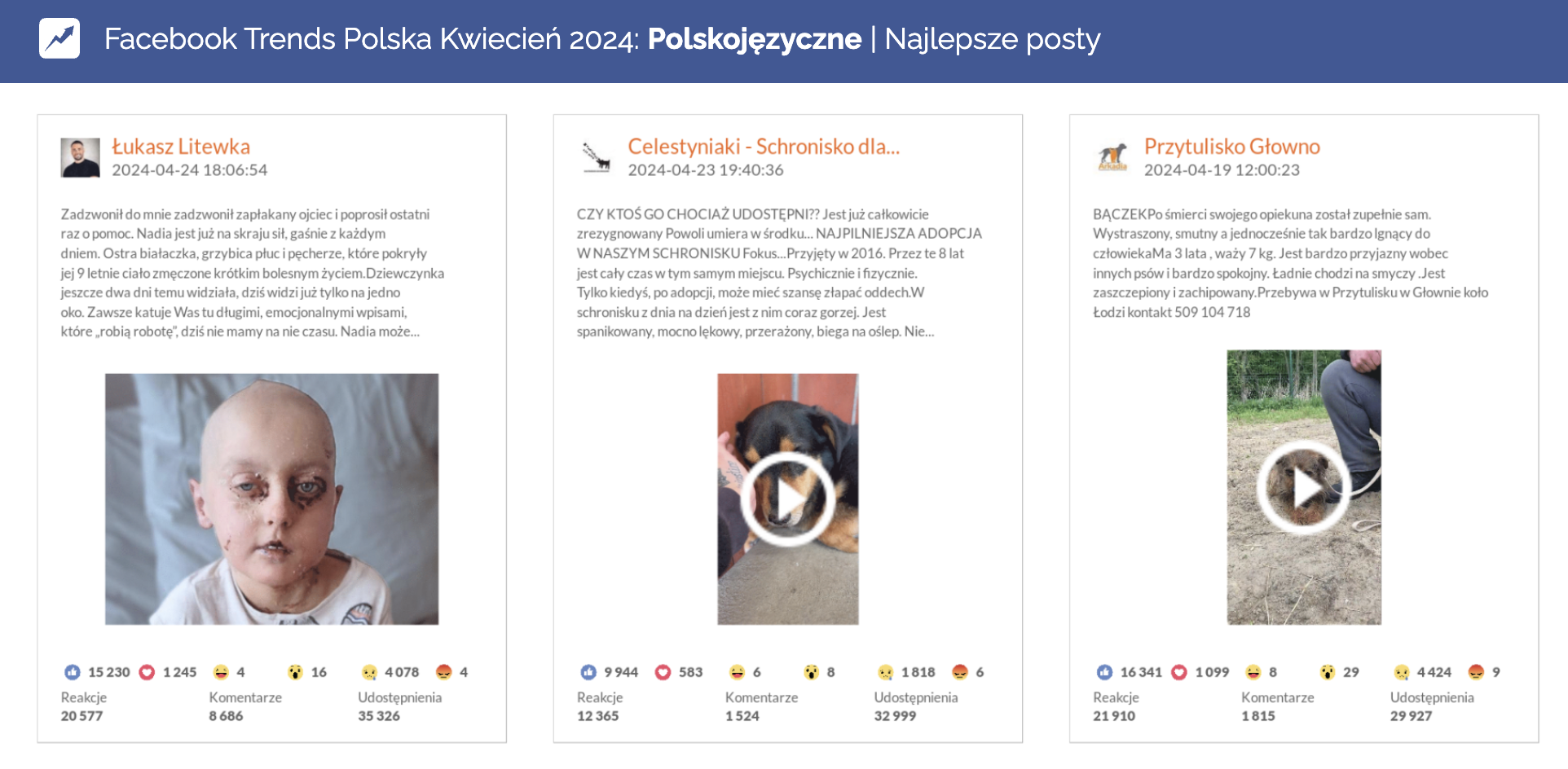
Task: Click the 2024-04-24 18:06:54 post timestamp
Action: coord(189,170)
